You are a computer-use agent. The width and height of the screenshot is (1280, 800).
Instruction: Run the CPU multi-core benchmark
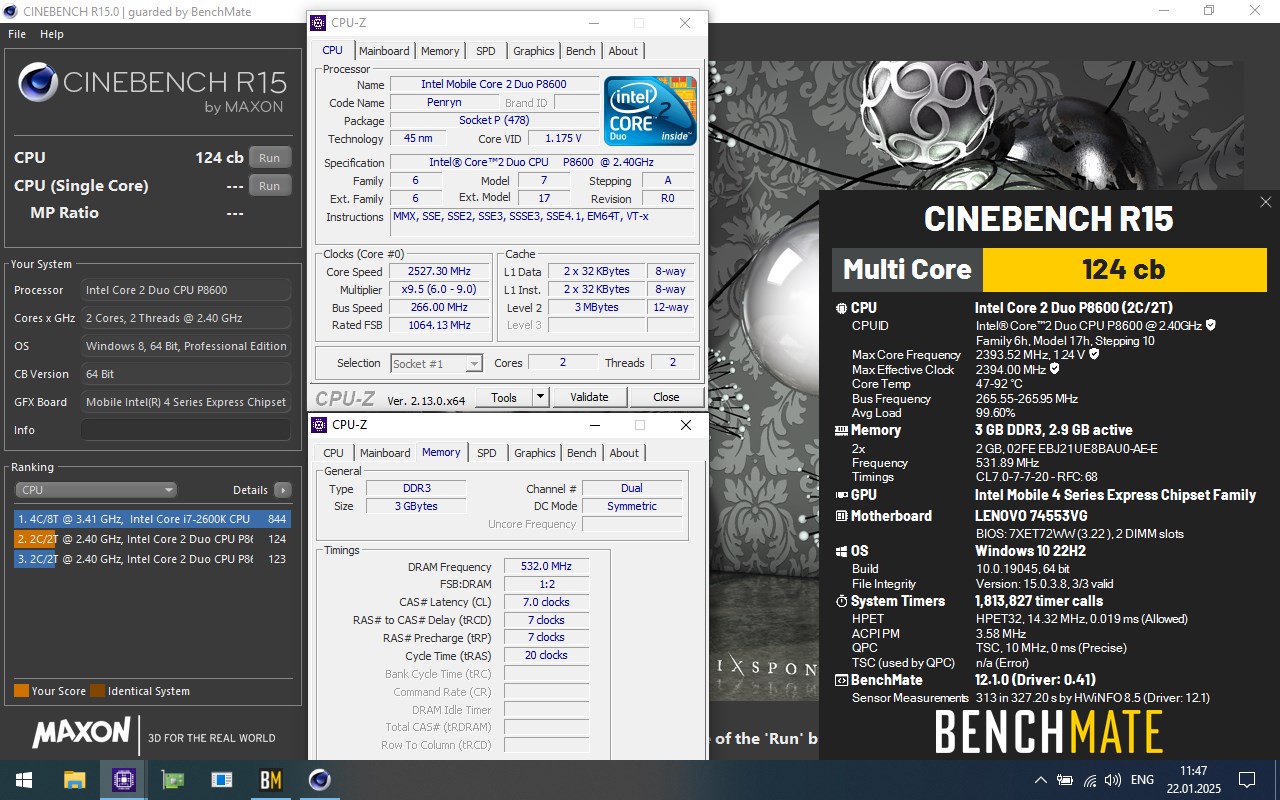(x=270, y=158)
